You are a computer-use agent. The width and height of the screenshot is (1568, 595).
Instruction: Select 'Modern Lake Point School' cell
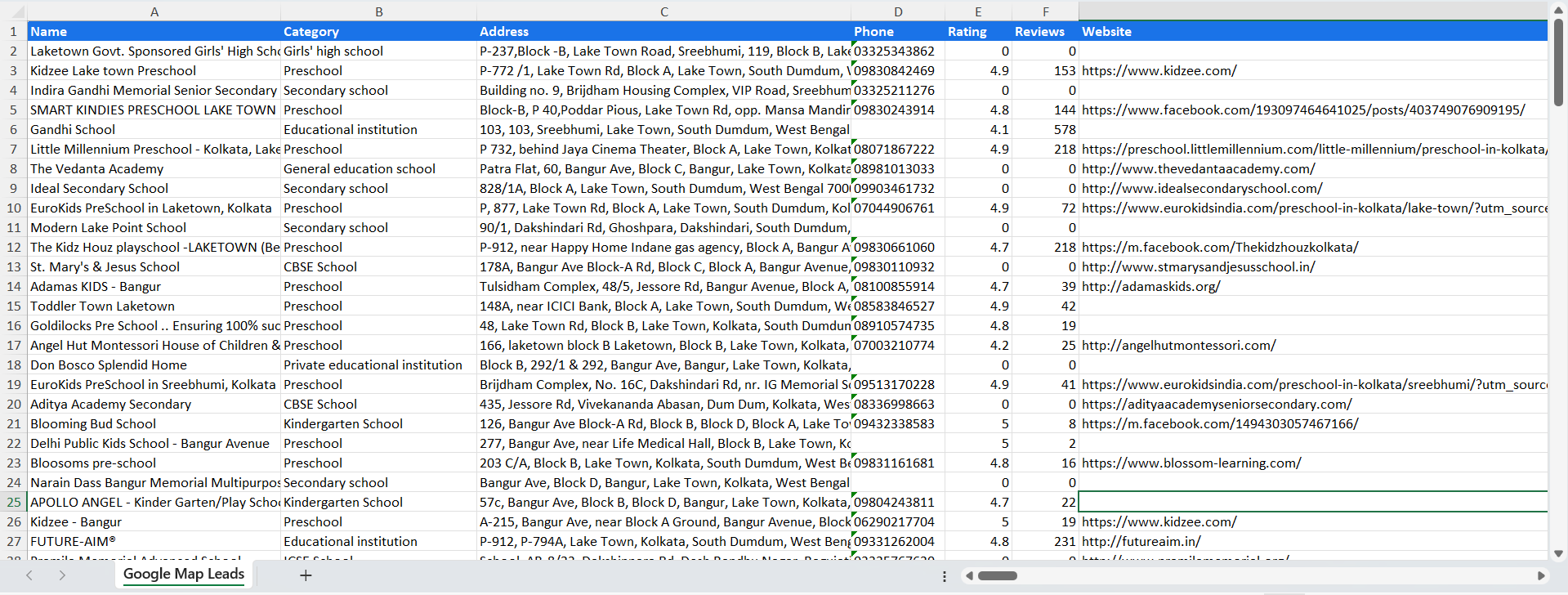154,227
